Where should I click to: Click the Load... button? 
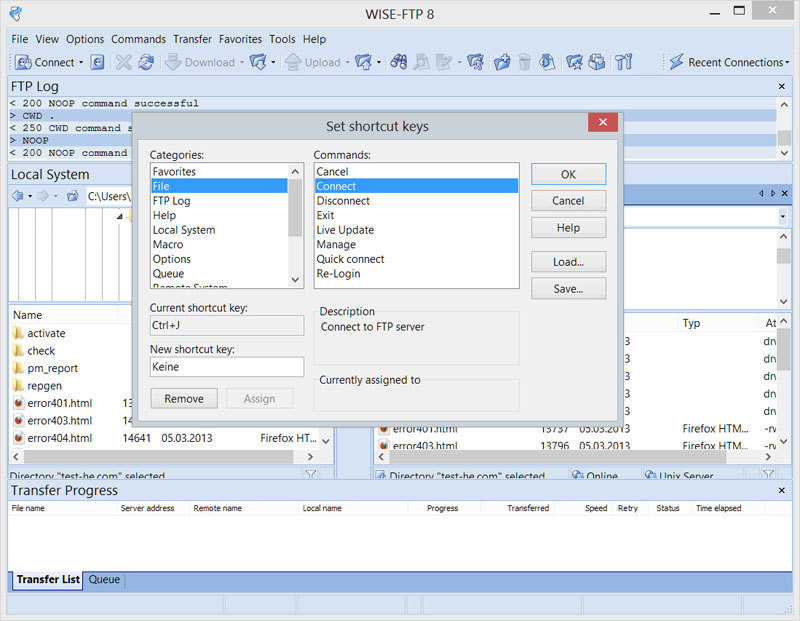(568, 262)
